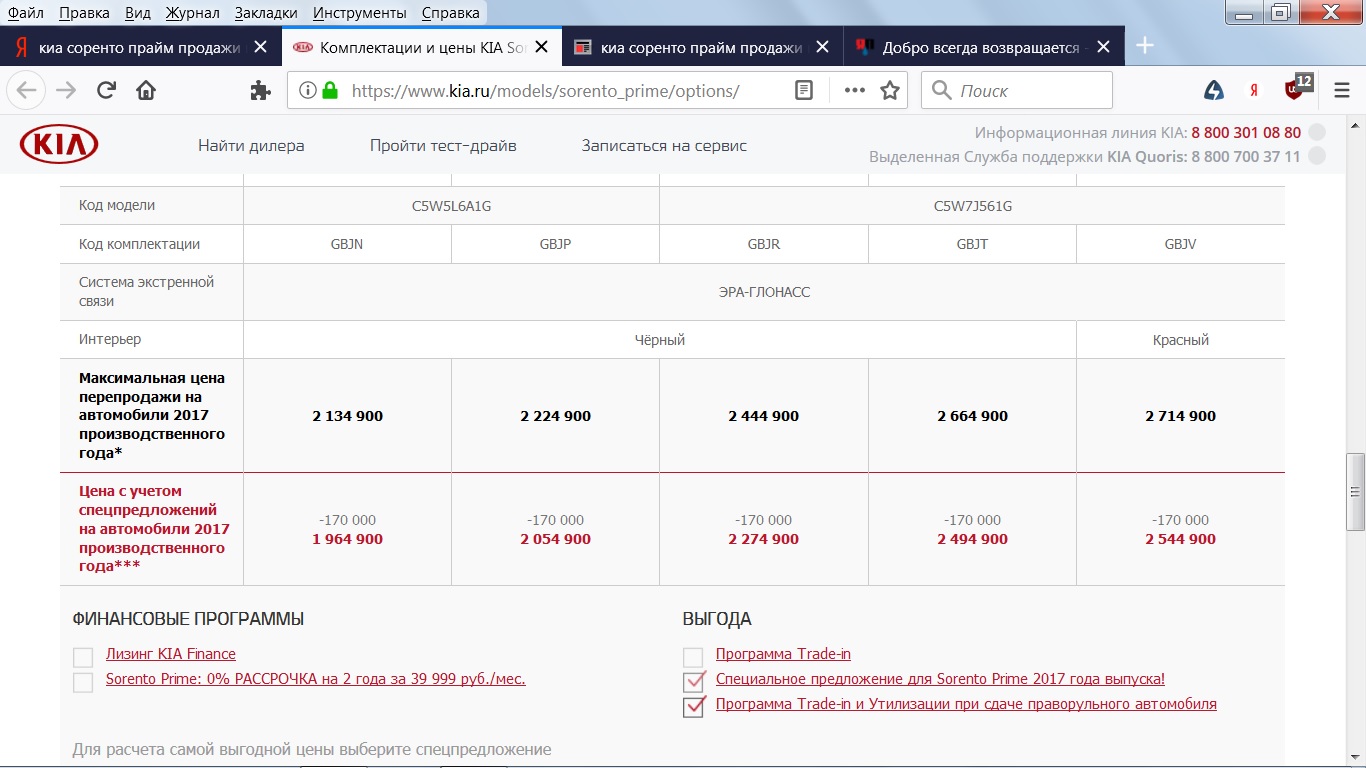This screenshot has height=768, width=1366.
Task: Go to 'Записаться на сервис'
Action: click(664, 146)
